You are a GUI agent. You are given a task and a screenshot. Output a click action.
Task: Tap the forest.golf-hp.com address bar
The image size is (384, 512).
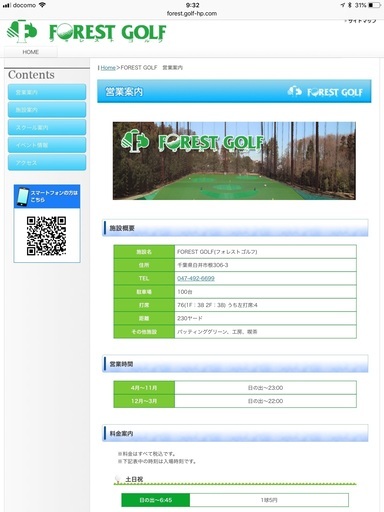click(192, 13)
